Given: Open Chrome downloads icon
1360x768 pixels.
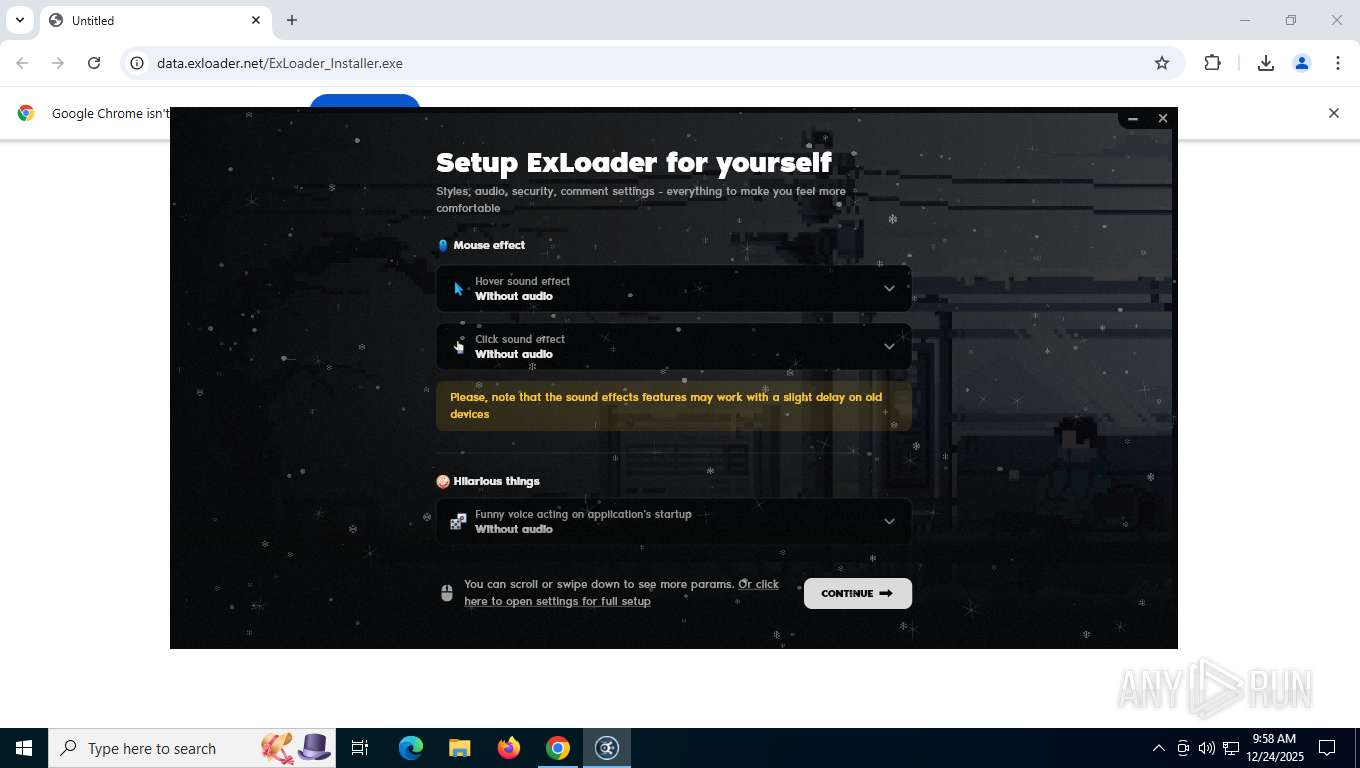Looking at the screenshot, I should pos(1266,63).
